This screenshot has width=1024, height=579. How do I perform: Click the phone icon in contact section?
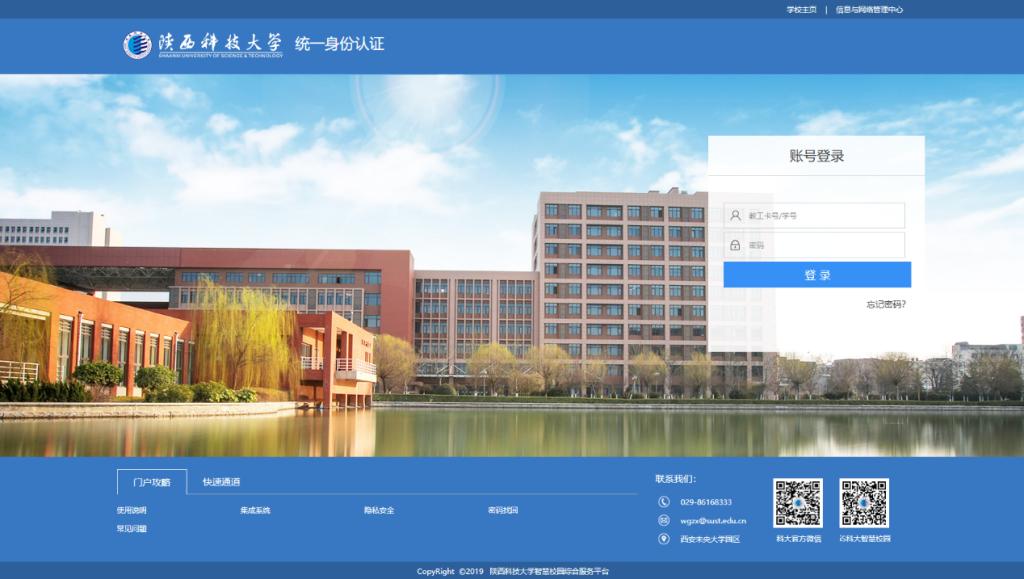[664, 502]
